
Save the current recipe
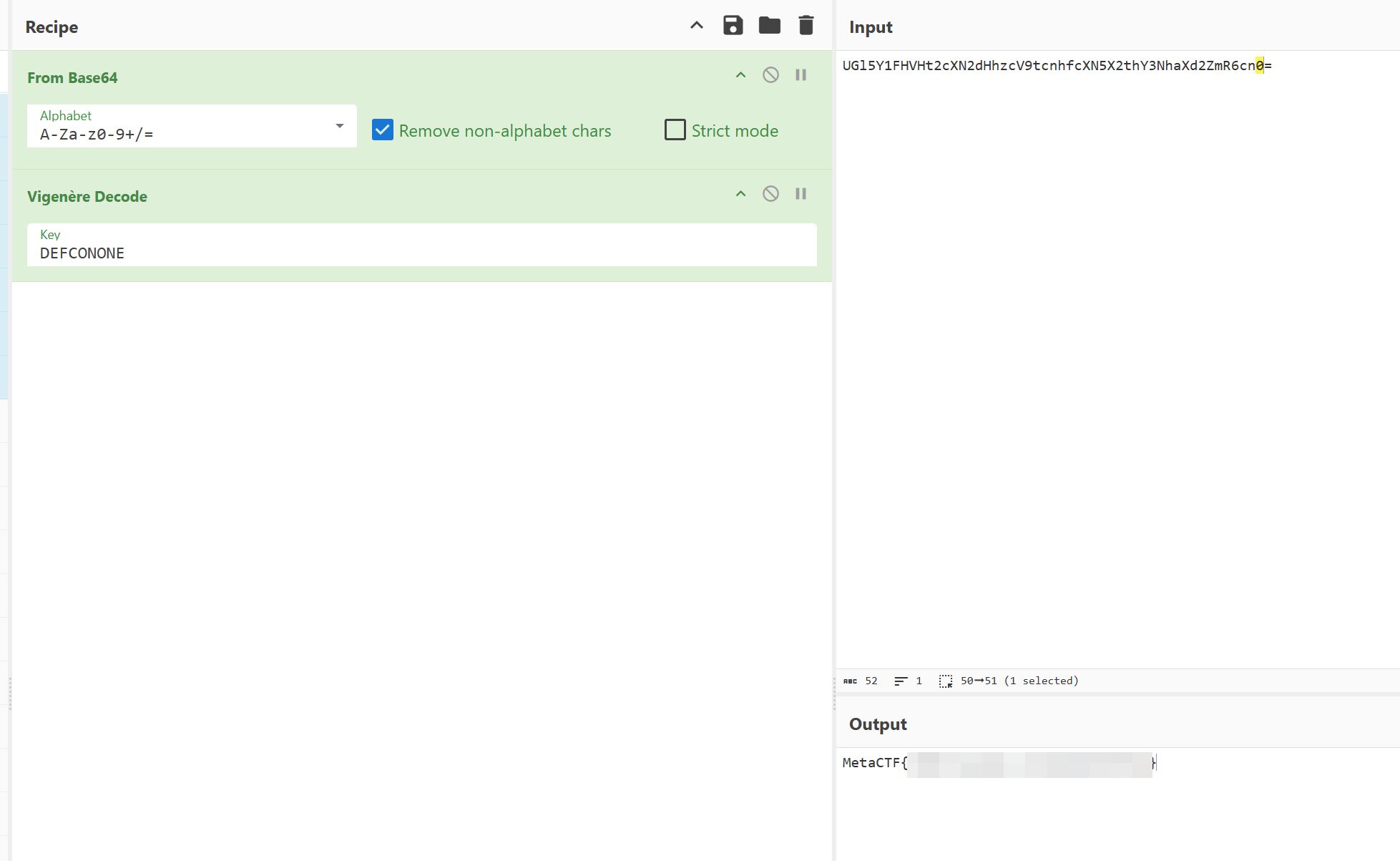(733, 25)
